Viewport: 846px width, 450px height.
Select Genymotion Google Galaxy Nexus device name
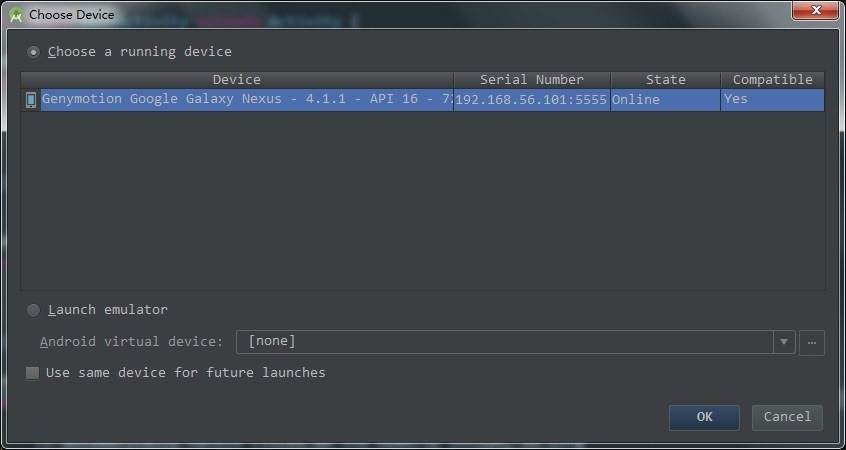[247, 99]
